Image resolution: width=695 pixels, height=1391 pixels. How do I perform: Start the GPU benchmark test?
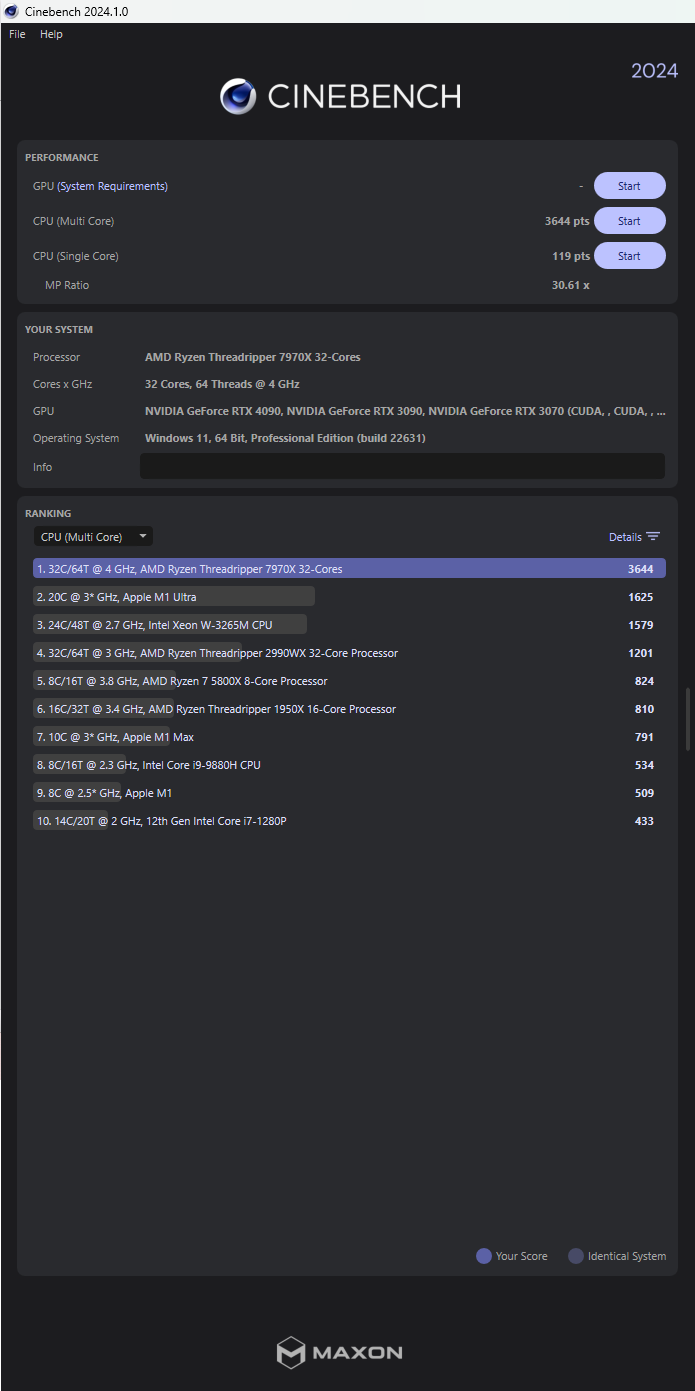tap(629, 186)
